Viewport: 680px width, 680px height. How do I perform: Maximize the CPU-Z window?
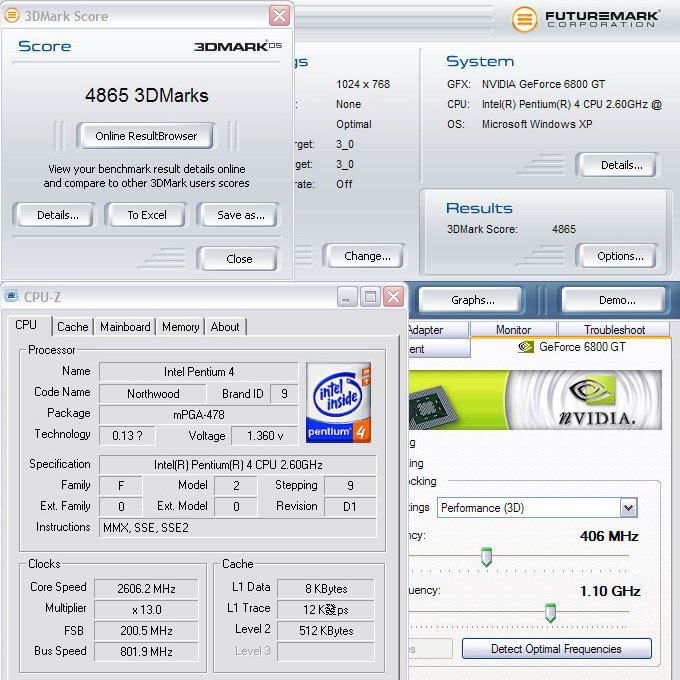370,297
